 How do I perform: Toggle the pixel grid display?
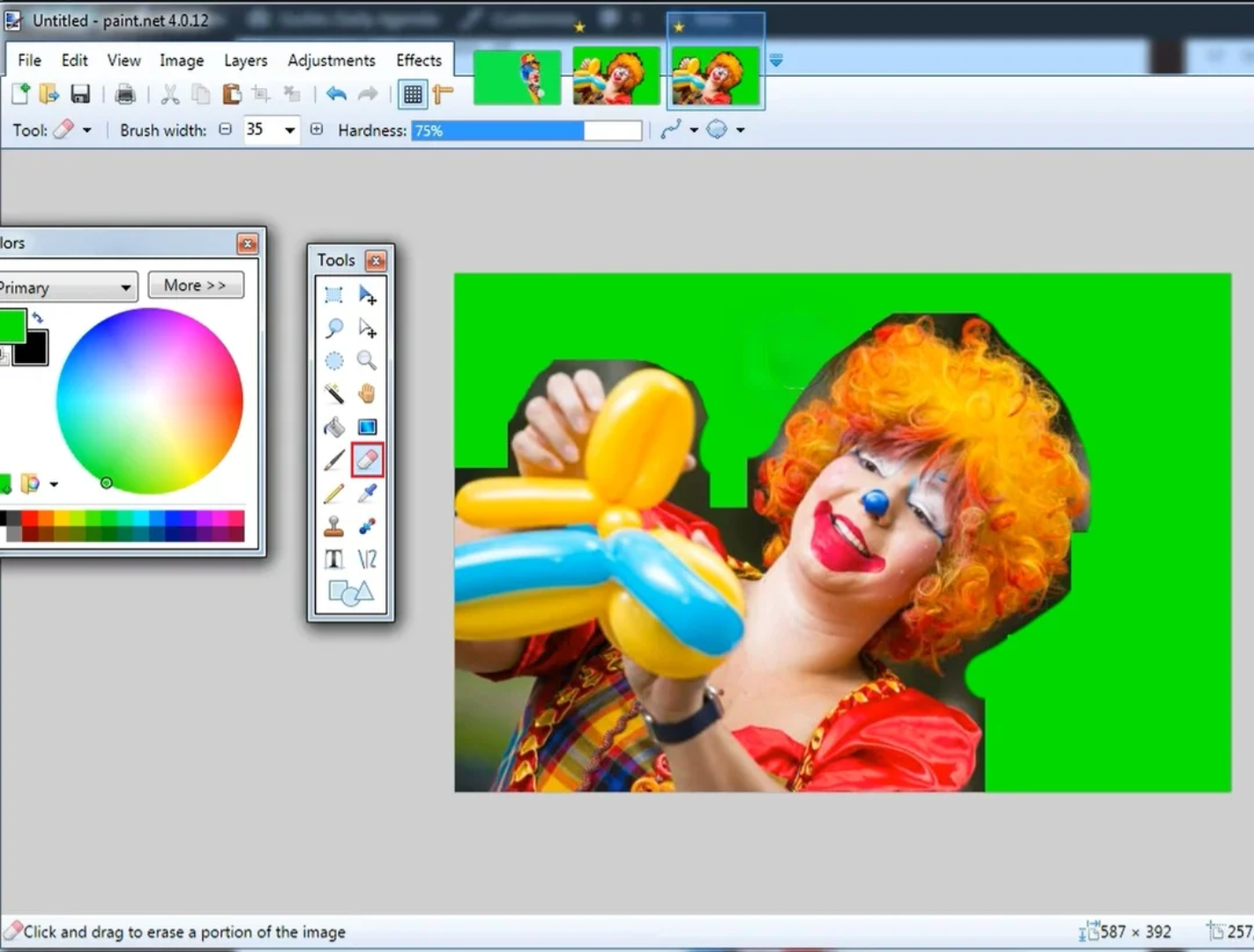(x=413, y=94)
